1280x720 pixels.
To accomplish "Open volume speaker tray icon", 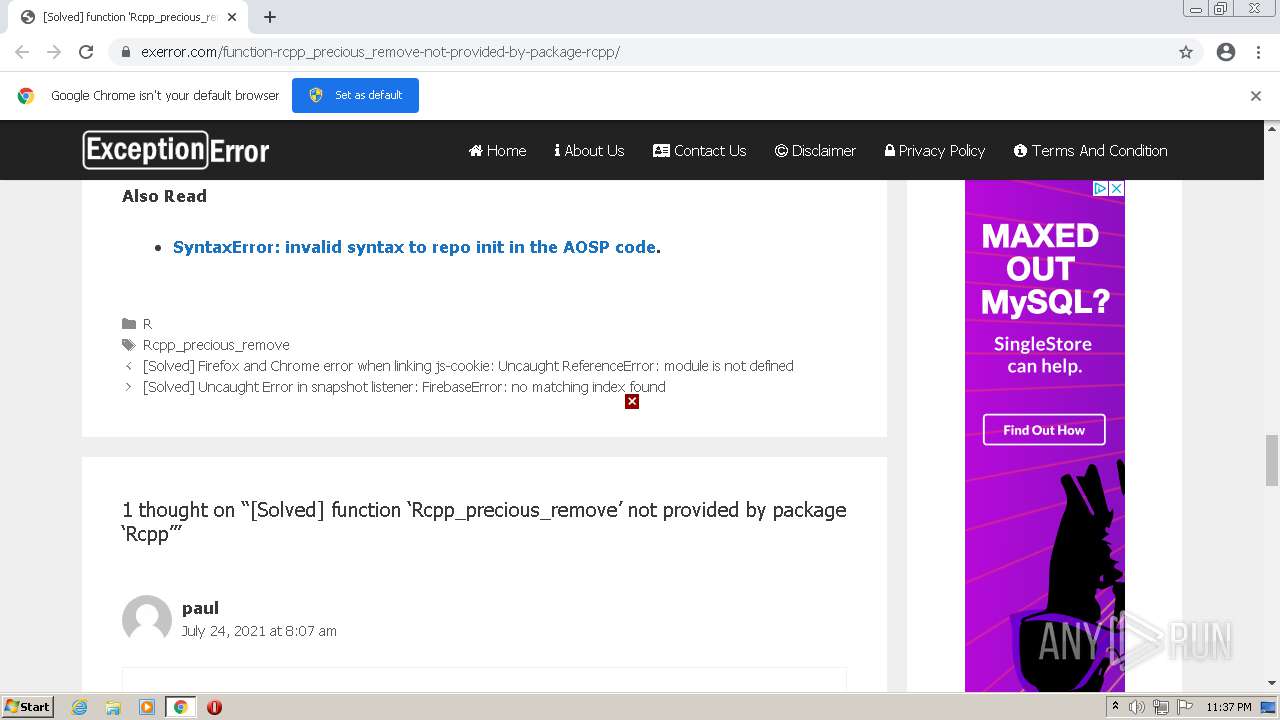I will click(x=1137, y=707).
